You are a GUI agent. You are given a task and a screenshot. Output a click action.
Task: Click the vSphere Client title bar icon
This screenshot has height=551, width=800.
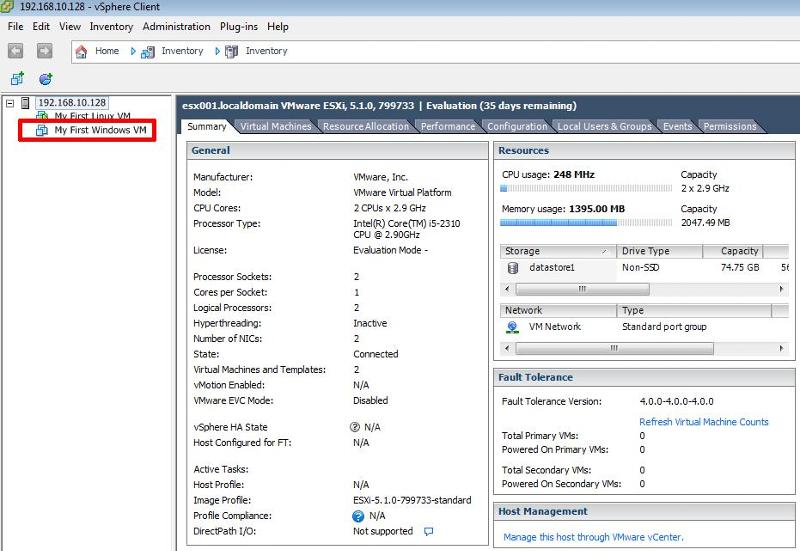coord(7,7)
